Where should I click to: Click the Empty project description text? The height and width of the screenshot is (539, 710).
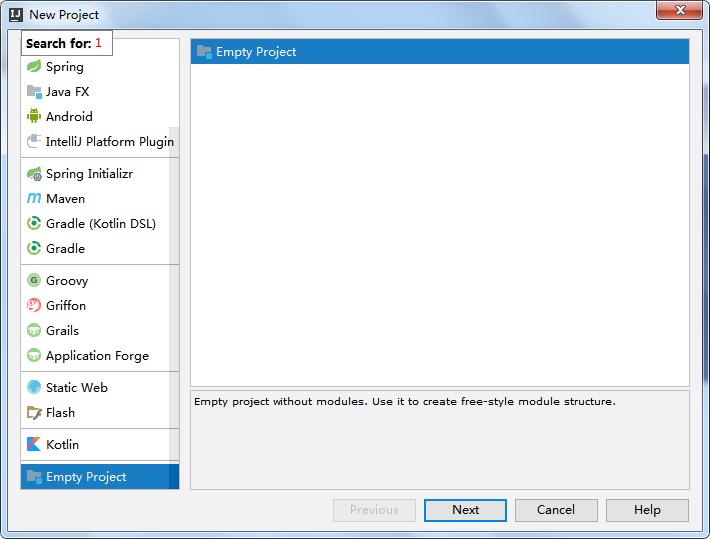(405, 401)
